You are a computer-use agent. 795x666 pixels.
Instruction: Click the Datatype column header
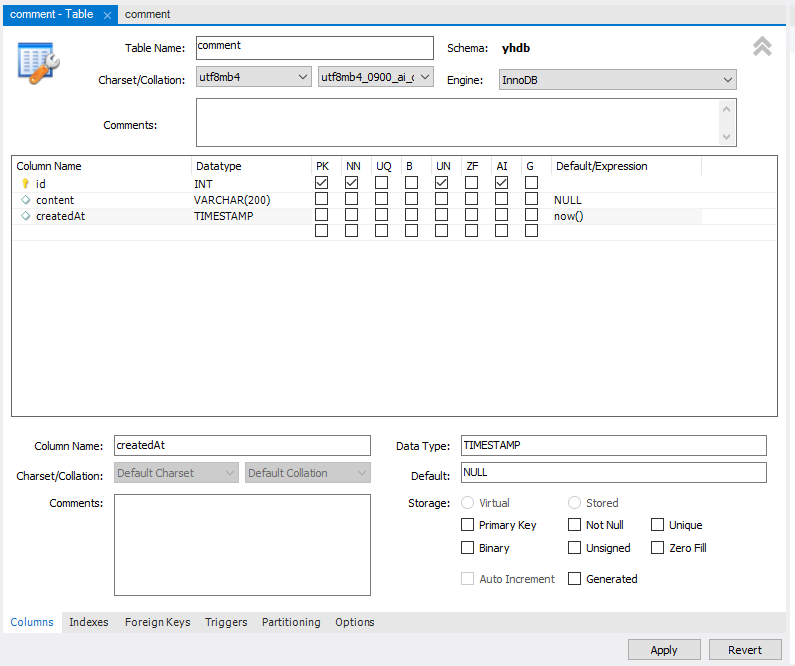point(251,166)
